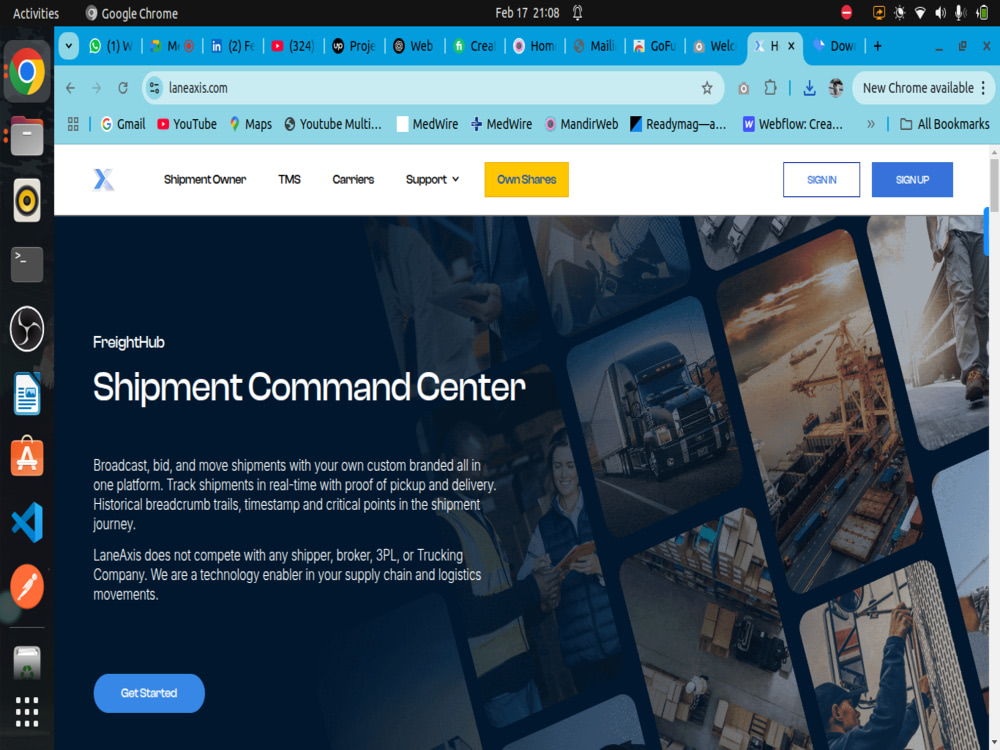Click the Get Started button
This screenshot has width=1000, height=750.
click(x=149, y=693)
